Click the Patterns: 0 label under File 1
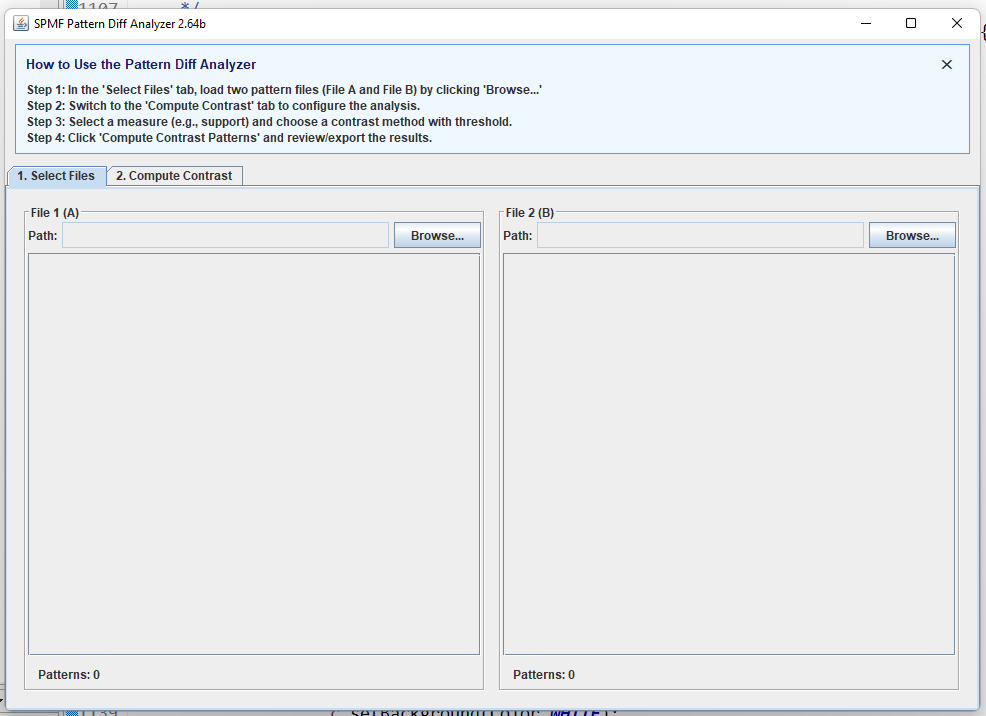986x716 pixels. point(69,675)
